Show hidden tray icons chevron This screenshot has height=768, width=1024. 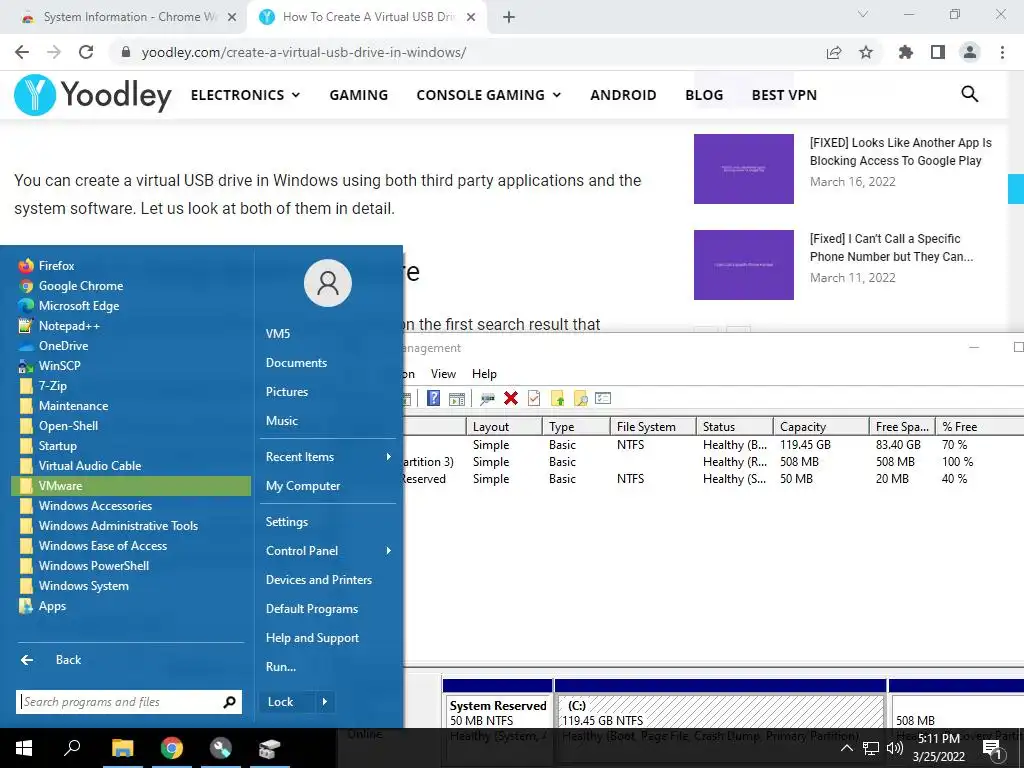[x=846, y=748]
